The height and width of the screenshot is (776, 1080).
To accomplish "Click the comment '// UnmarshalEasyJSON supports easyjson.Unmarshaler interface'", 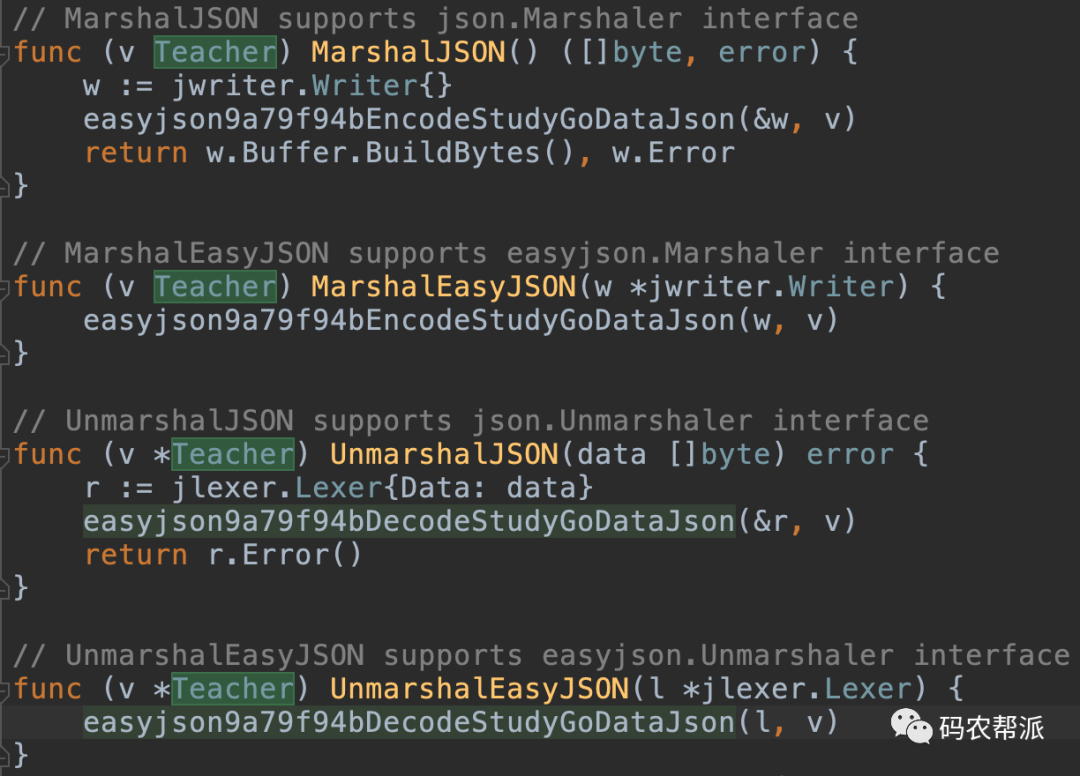I will click(541, 656).
